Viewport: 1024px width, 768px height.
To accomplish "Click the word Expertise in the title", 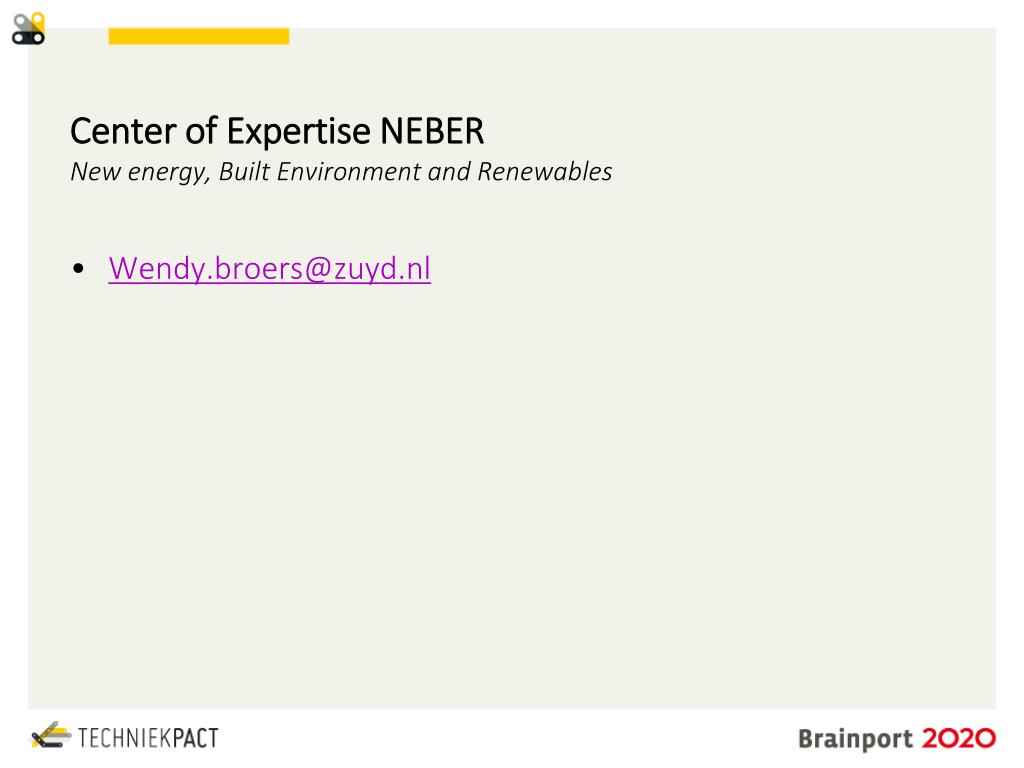I will click(299, 133).
